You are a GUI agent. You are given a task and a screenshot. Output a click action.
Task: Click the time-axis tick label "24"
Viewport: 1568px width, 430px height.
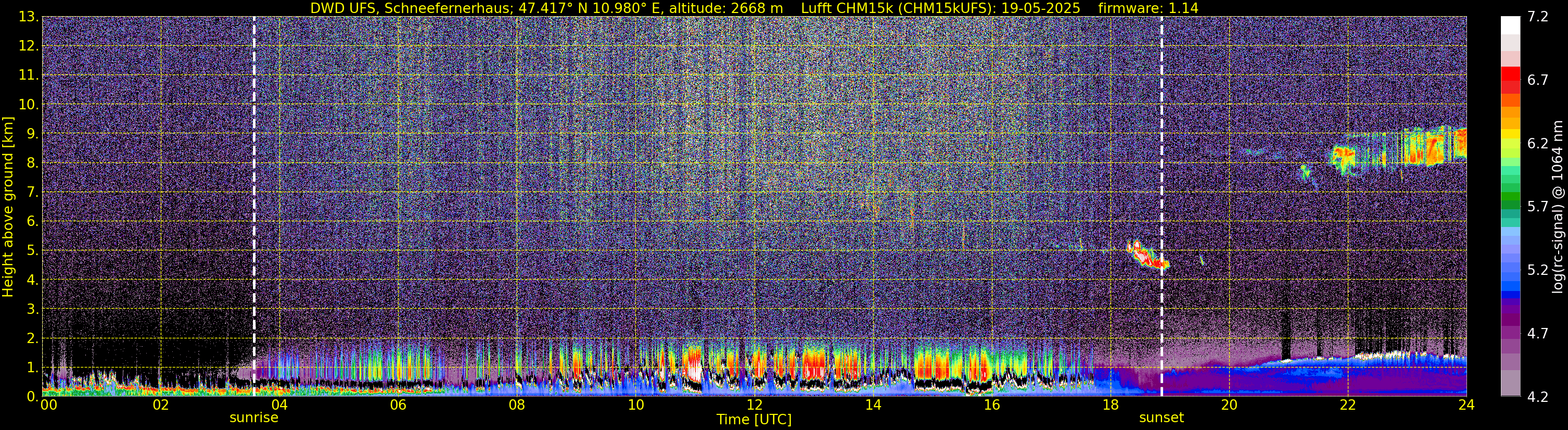1467,405
